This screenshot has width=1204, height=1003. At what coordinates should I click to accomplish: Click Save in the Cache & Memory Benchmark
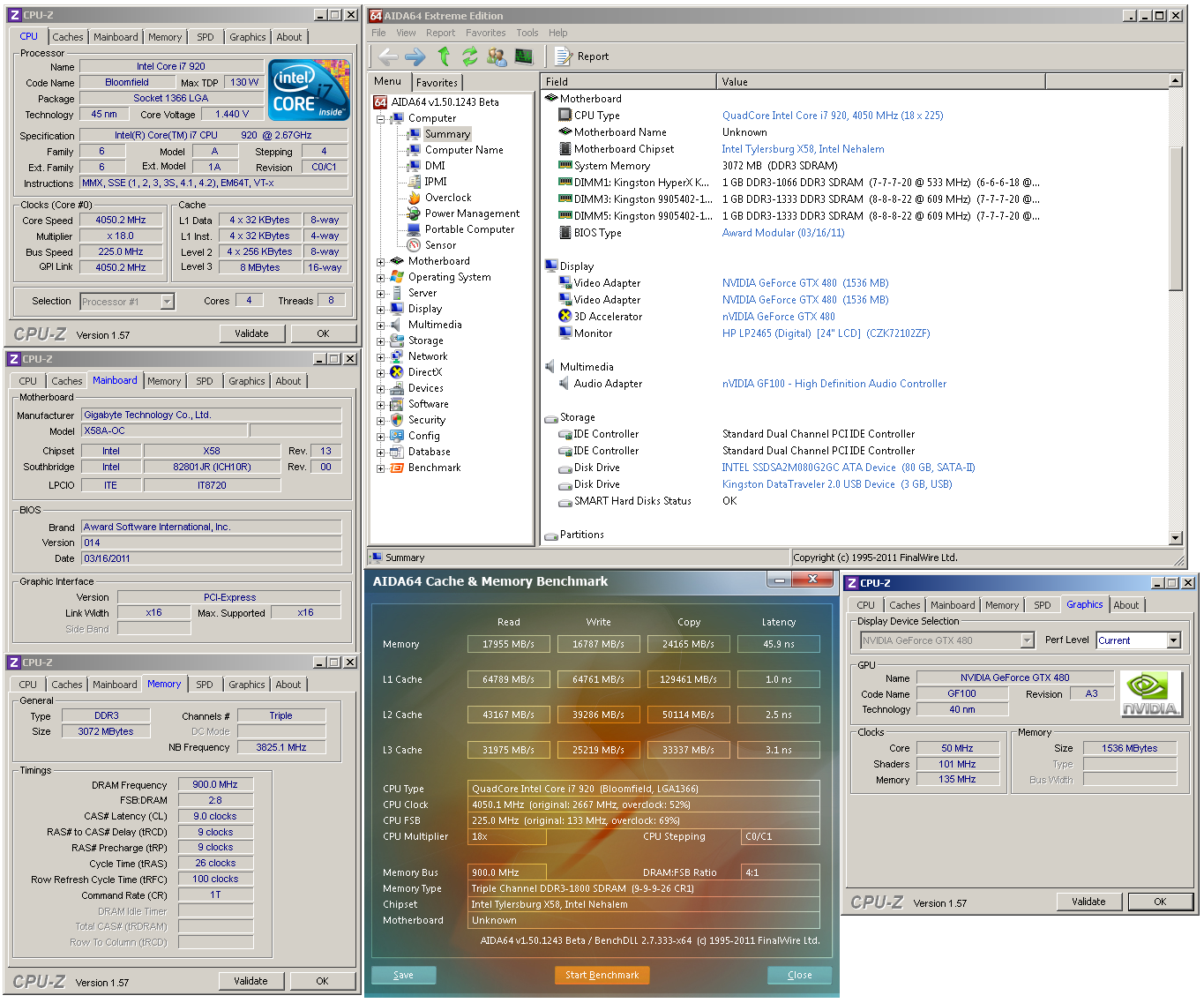click(x=403, y=975)
